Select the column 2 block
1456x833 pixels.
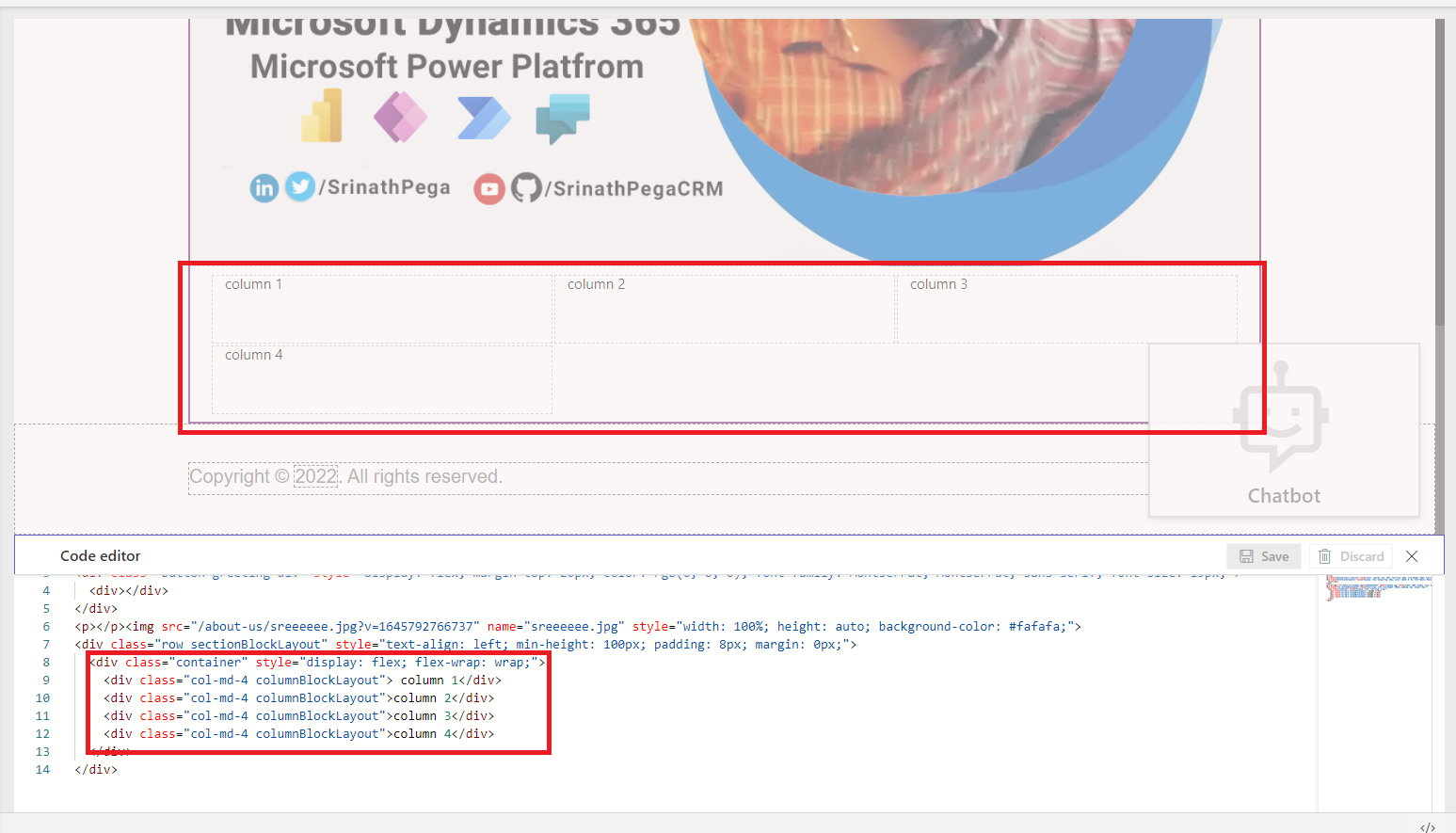[724, 309]
